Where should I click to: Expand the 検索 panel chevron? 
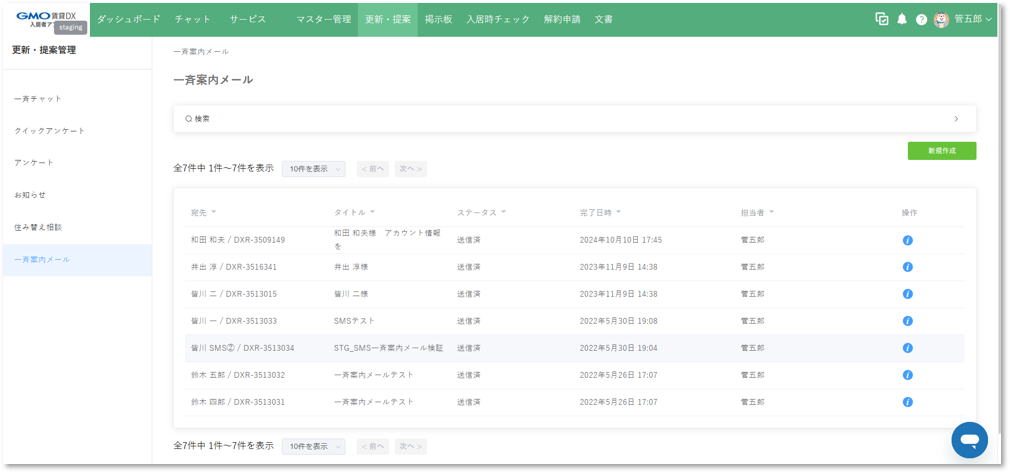(x=957, y=119)
